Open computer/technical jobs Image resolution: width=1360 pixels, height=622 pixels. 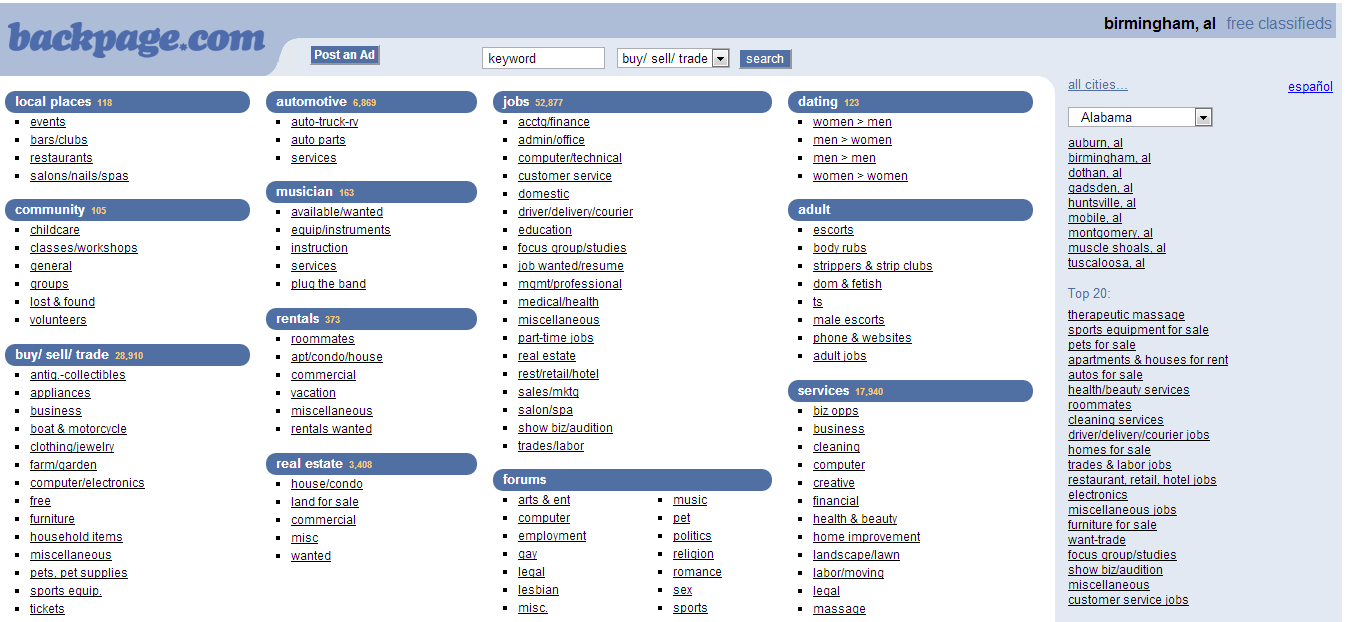[x=570, y=158]
